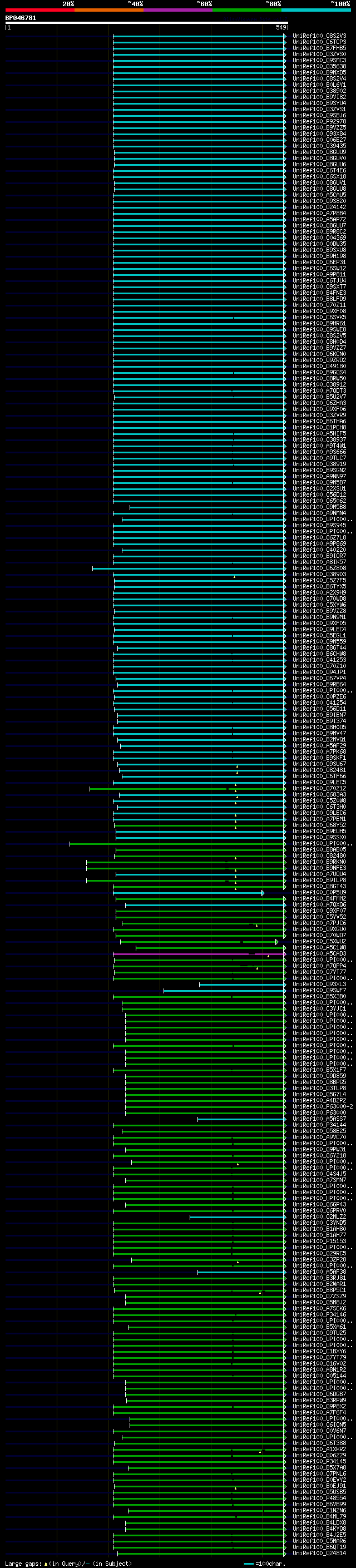This screenshot has width=356, height=1568.
Task: Open hit UniRef100_A7P8B4
Action: click(319, 214)
